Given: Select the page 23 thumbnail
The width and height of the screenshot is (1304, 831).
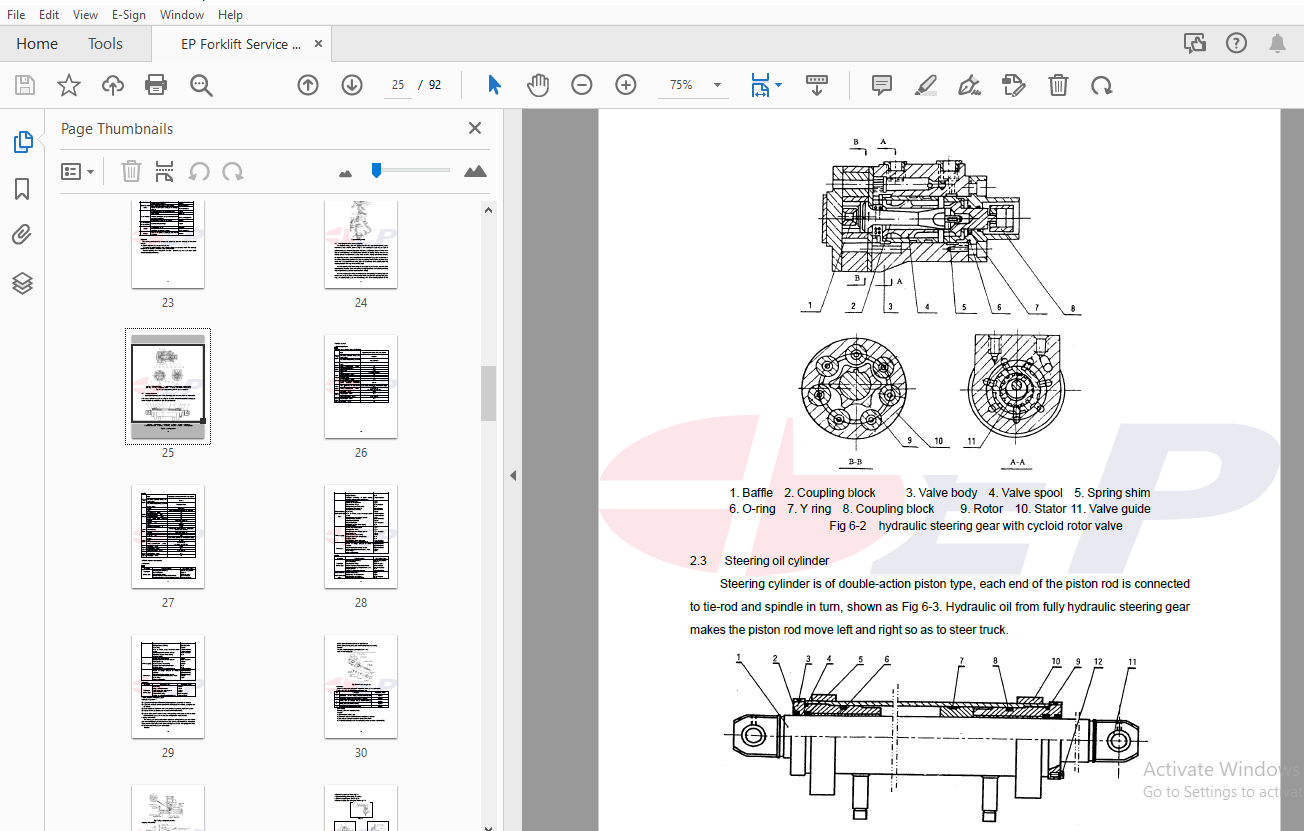Looking at the screenshot, I should click(168, 243).
